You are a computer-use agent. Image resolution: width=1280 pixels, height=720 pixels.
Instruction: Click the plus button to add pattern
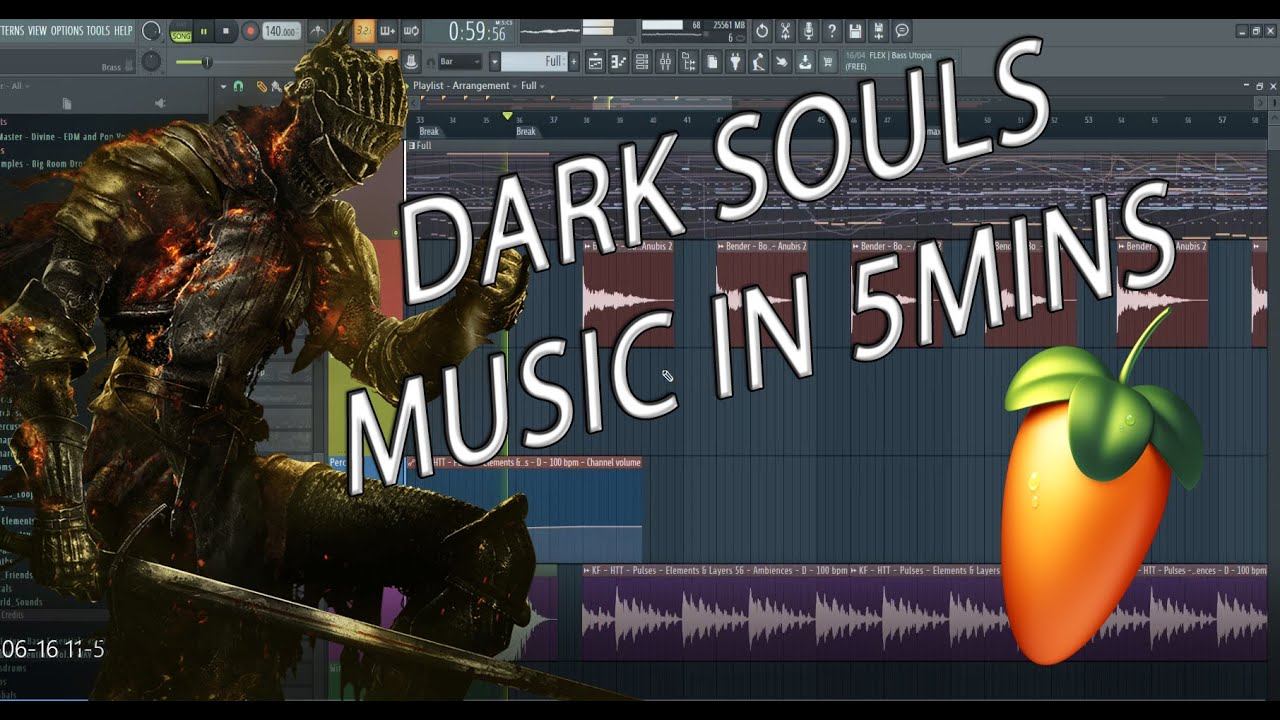[573, 62]
